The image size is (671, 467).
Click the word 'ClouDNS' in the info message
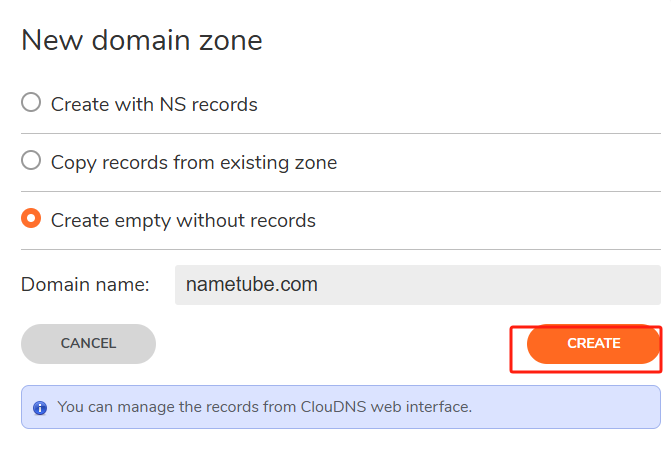[333, 407]
